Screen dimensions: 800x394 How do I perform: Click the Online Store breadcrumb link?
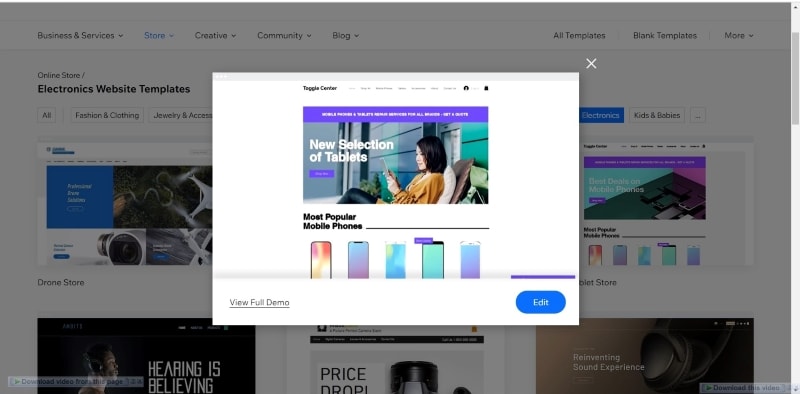[x=59, y=75]
